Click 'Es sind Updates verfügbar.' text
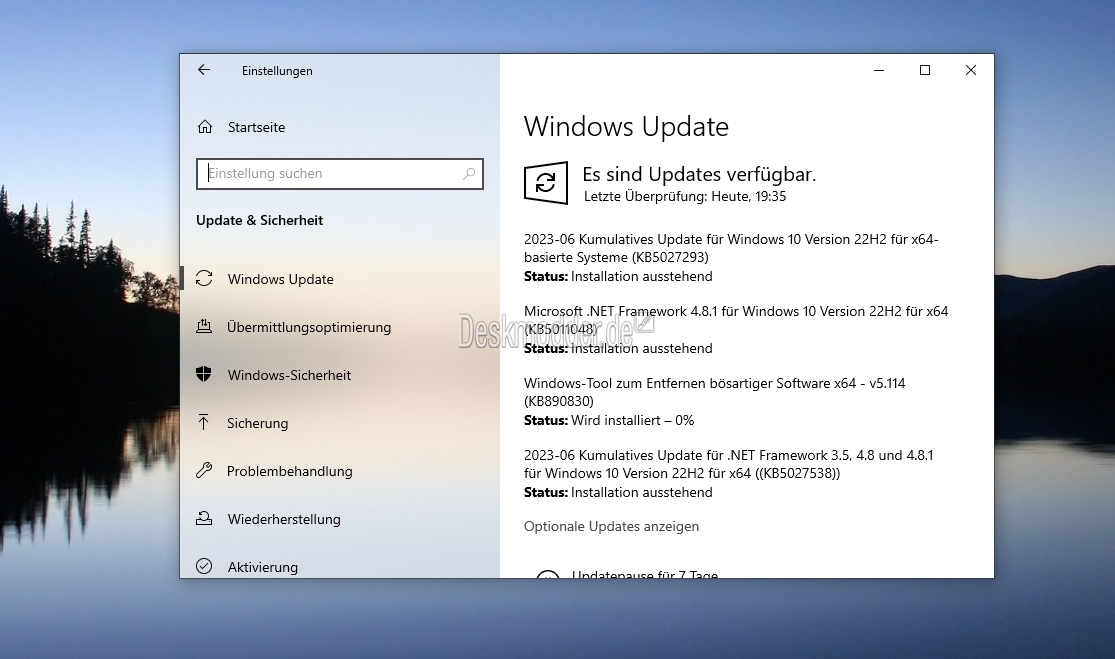 699,175
